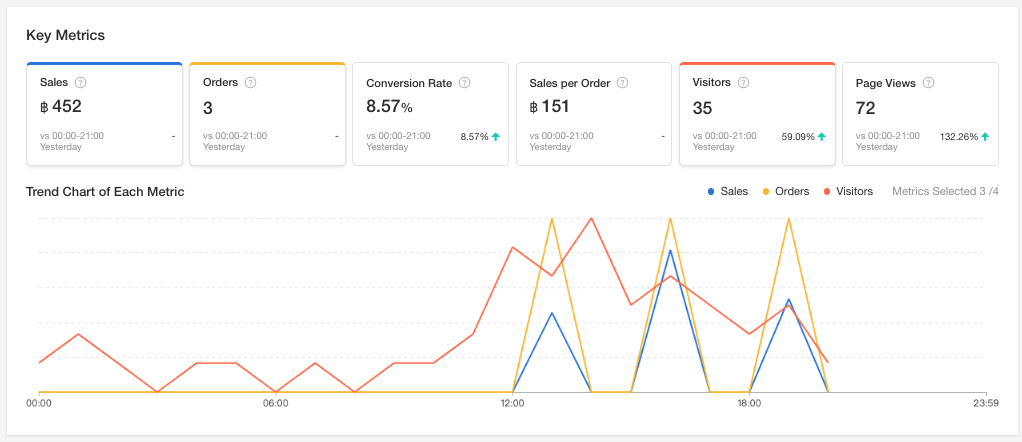Click the Page Views question mark icon
This screenshot has height=442, width=1022.
(929, 83)
